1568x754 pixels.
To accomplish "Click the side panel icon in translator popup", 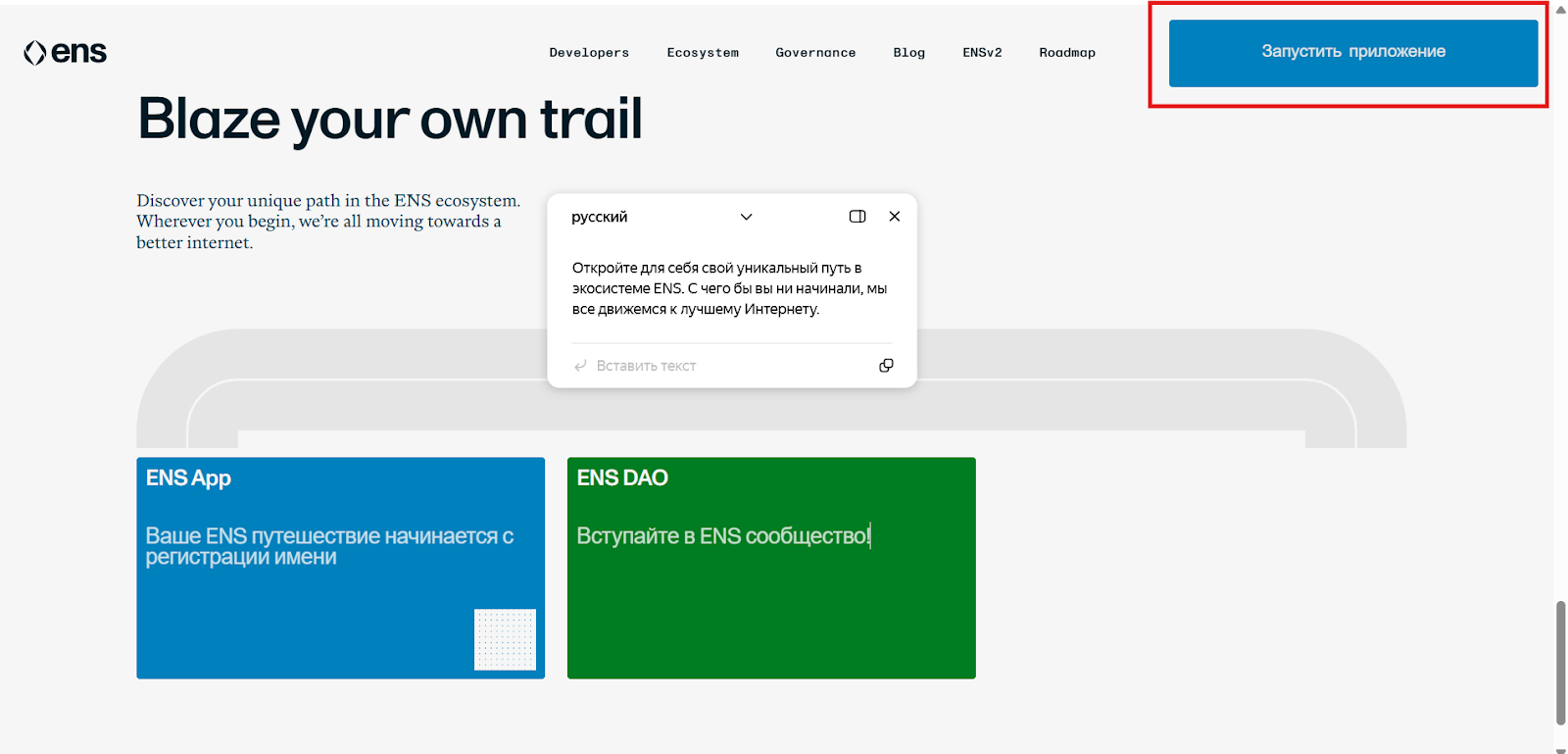I will 857,217.
